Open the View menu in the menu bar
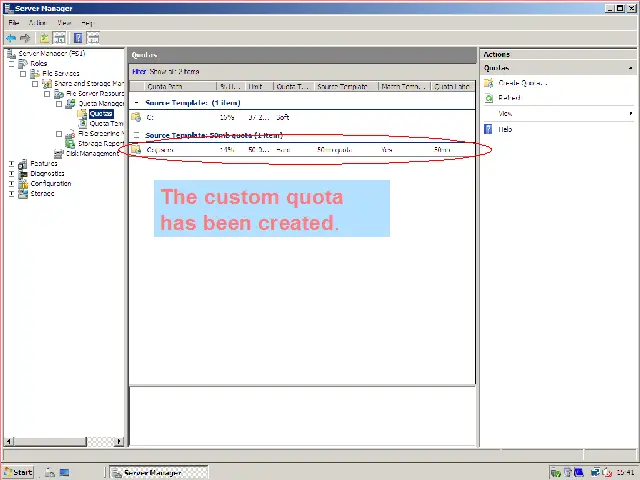 pyautogui.click(x=64, y=23)
